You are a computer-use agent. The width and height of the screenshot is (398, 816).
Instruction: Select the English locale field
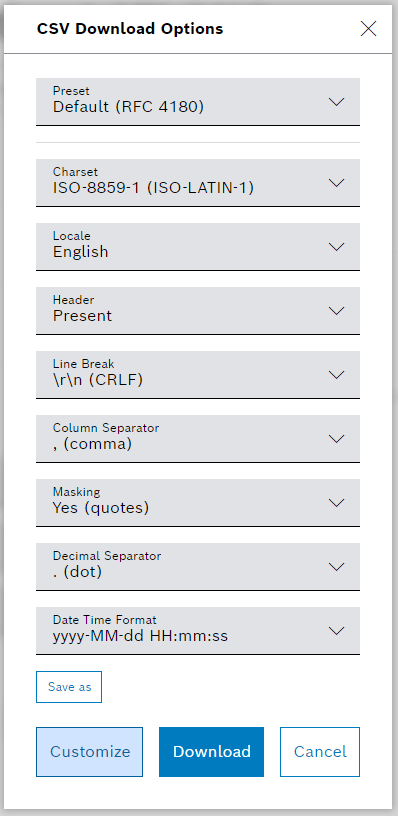click(x=198, y=247)
